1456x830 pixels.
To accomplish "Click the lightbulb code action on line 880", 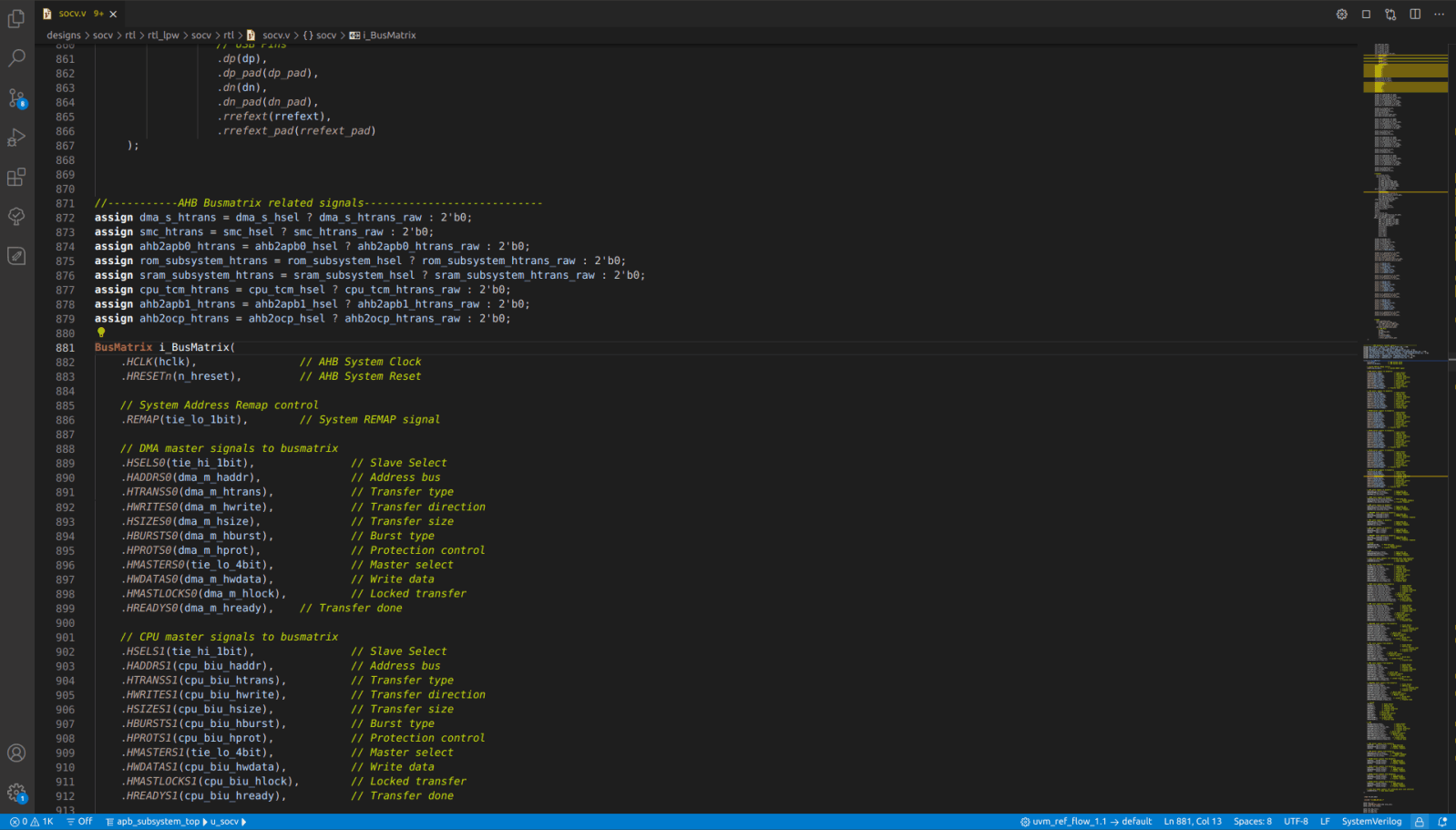I will click(101, 333).
